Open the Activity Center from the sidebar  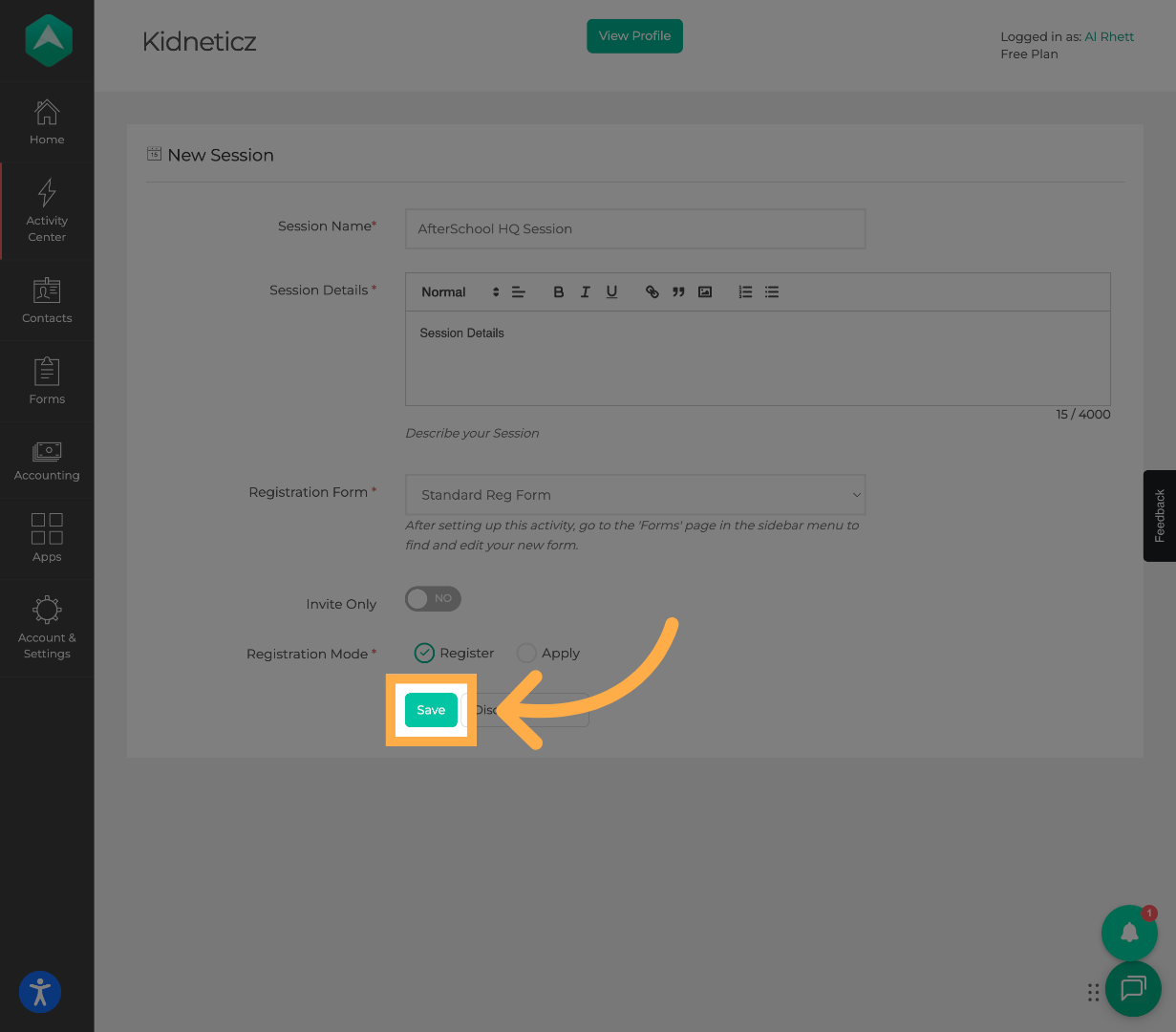point(47,210)
